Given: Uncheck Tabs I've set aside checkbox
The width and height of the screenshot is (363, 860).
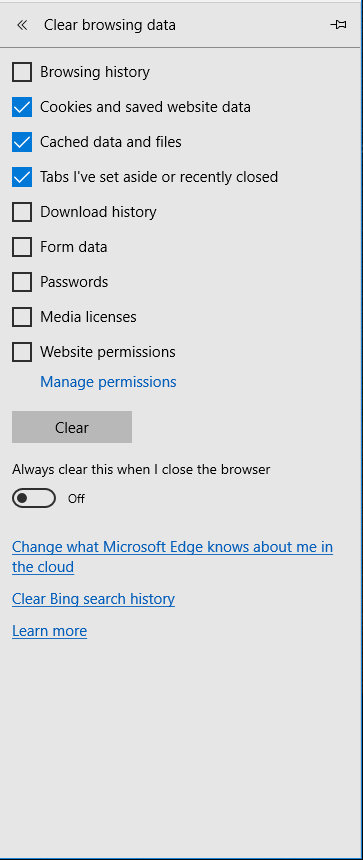Looking at the screenshot, I should coord(22,177).
